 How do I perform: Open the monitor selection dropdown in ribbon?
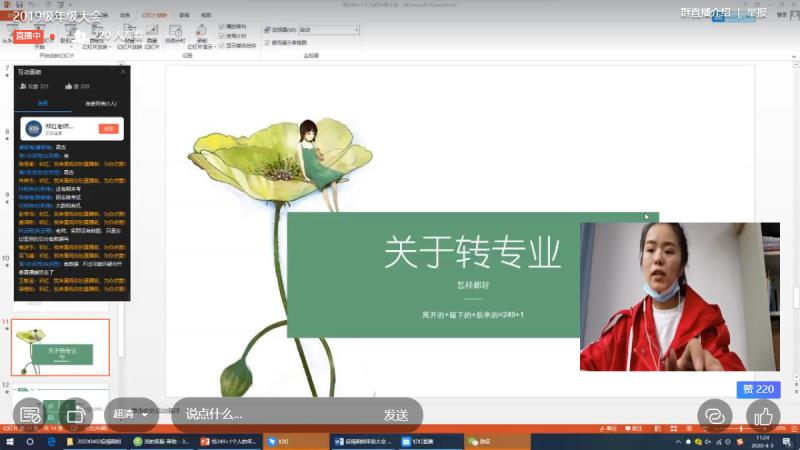coord(329,30)
